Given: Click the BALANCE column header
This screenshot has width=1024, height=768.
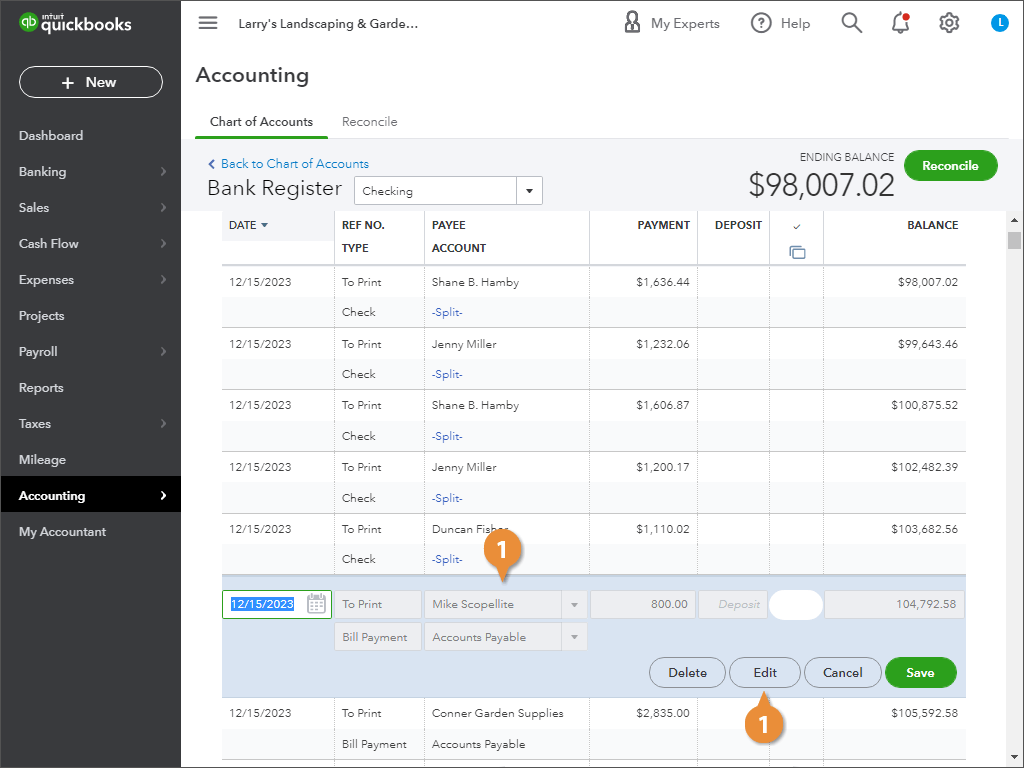Looking at the screenshot, I should (932, 225).
